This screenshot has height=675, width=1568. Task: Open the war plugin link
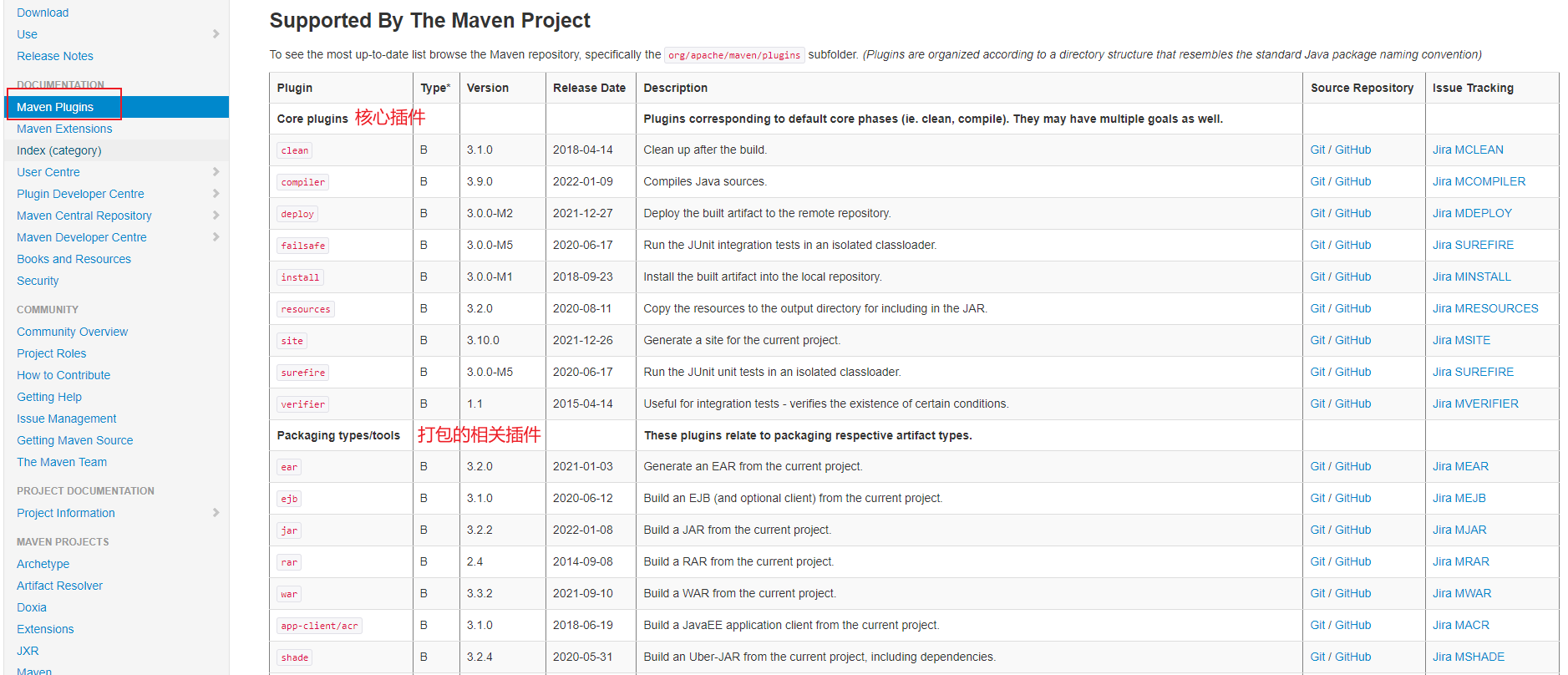289,594
